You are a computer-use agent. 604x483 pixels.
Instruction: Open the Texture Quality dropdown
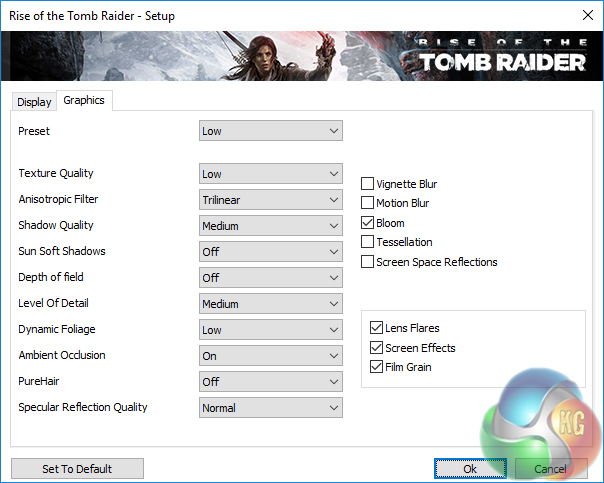click(270, 174)
